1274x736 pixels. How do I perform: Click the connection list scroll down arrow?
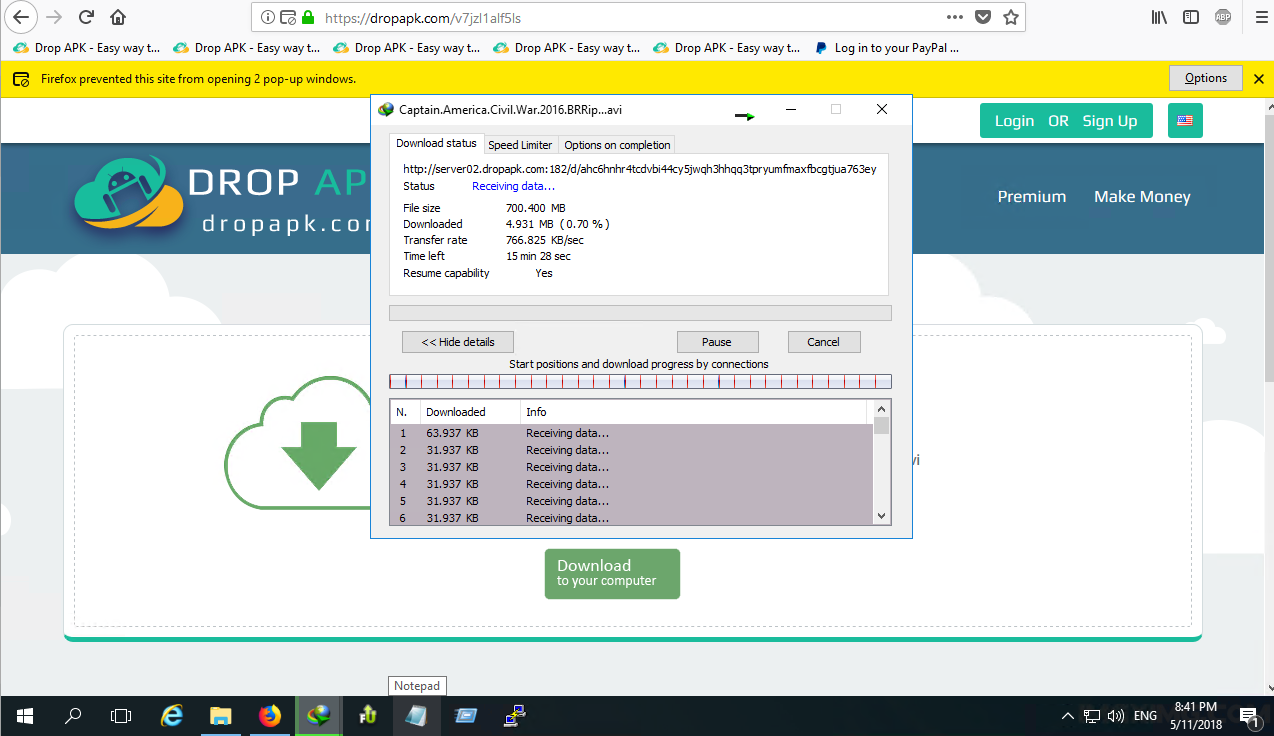click(882, 516)
